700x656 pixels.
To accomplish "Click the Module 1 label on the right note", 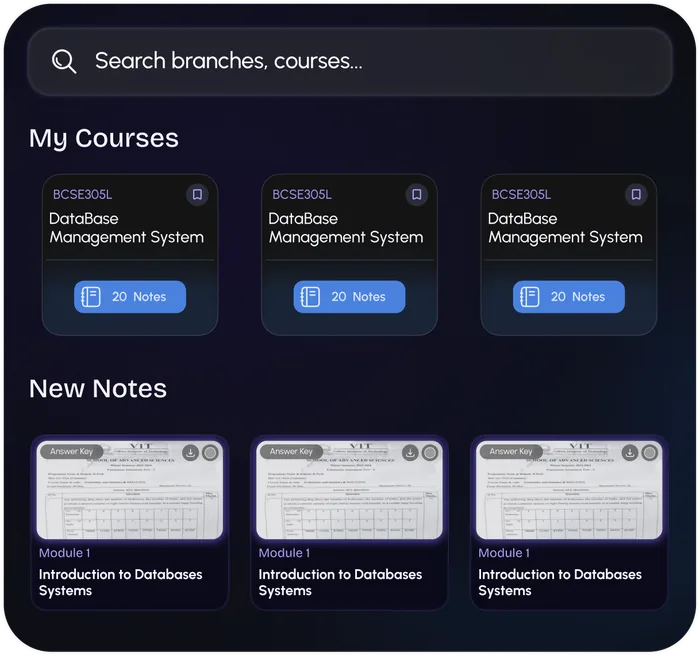I will 504,553.
